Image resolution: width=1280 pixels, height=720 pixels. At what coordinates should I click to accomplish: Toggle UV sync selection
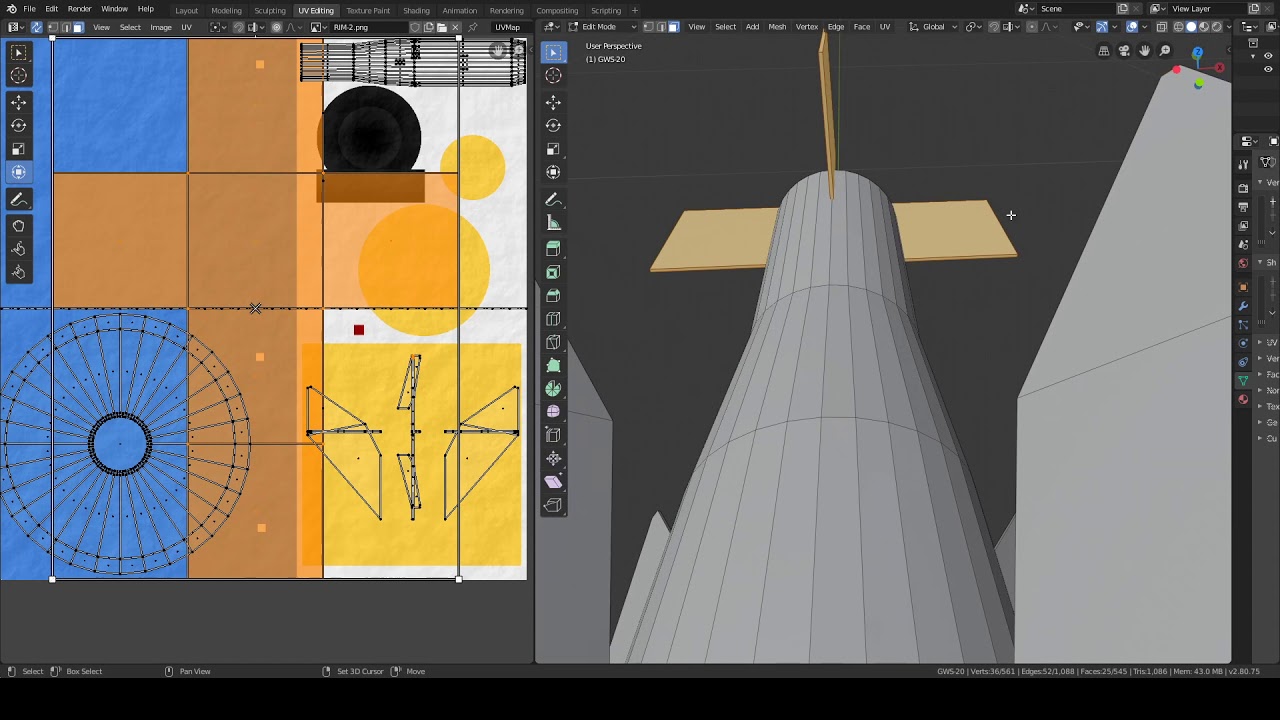pyautogui.click(x=36, y=27)
